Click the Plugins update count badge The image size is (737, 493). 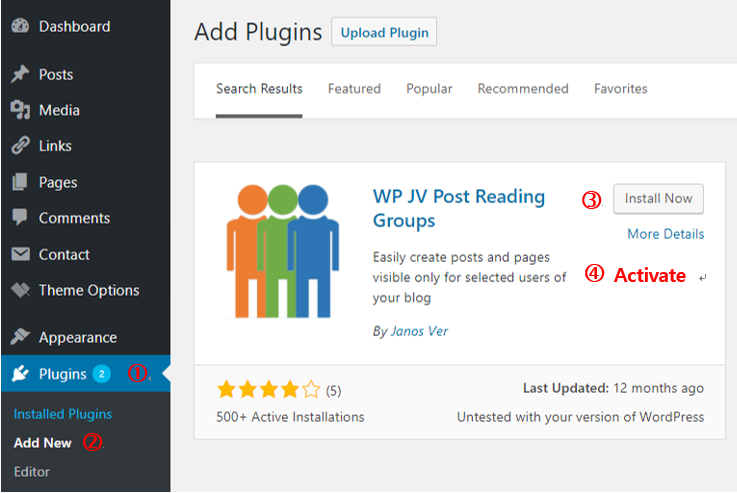(102, 374)
